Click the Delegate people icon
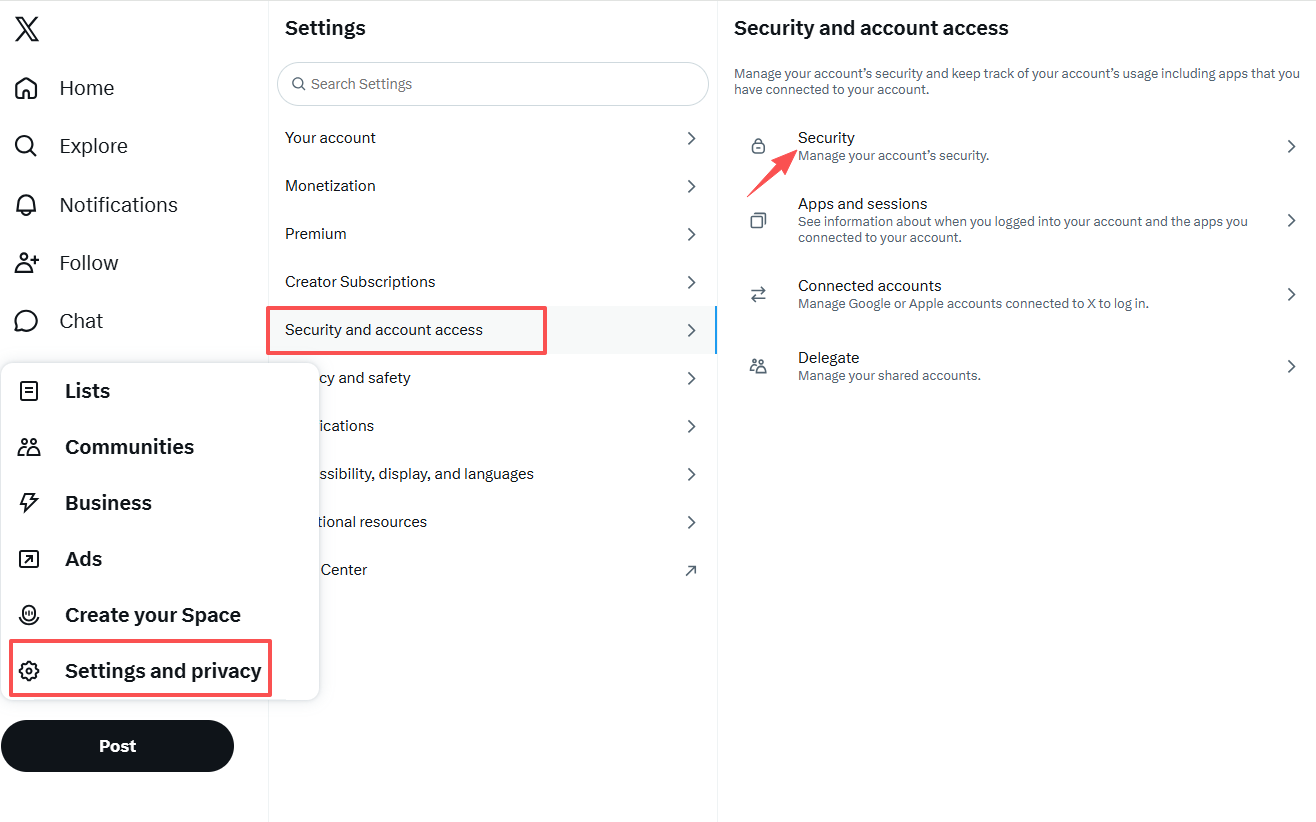The height and width of the screenshot is (822, 1316). click(758, 366)
